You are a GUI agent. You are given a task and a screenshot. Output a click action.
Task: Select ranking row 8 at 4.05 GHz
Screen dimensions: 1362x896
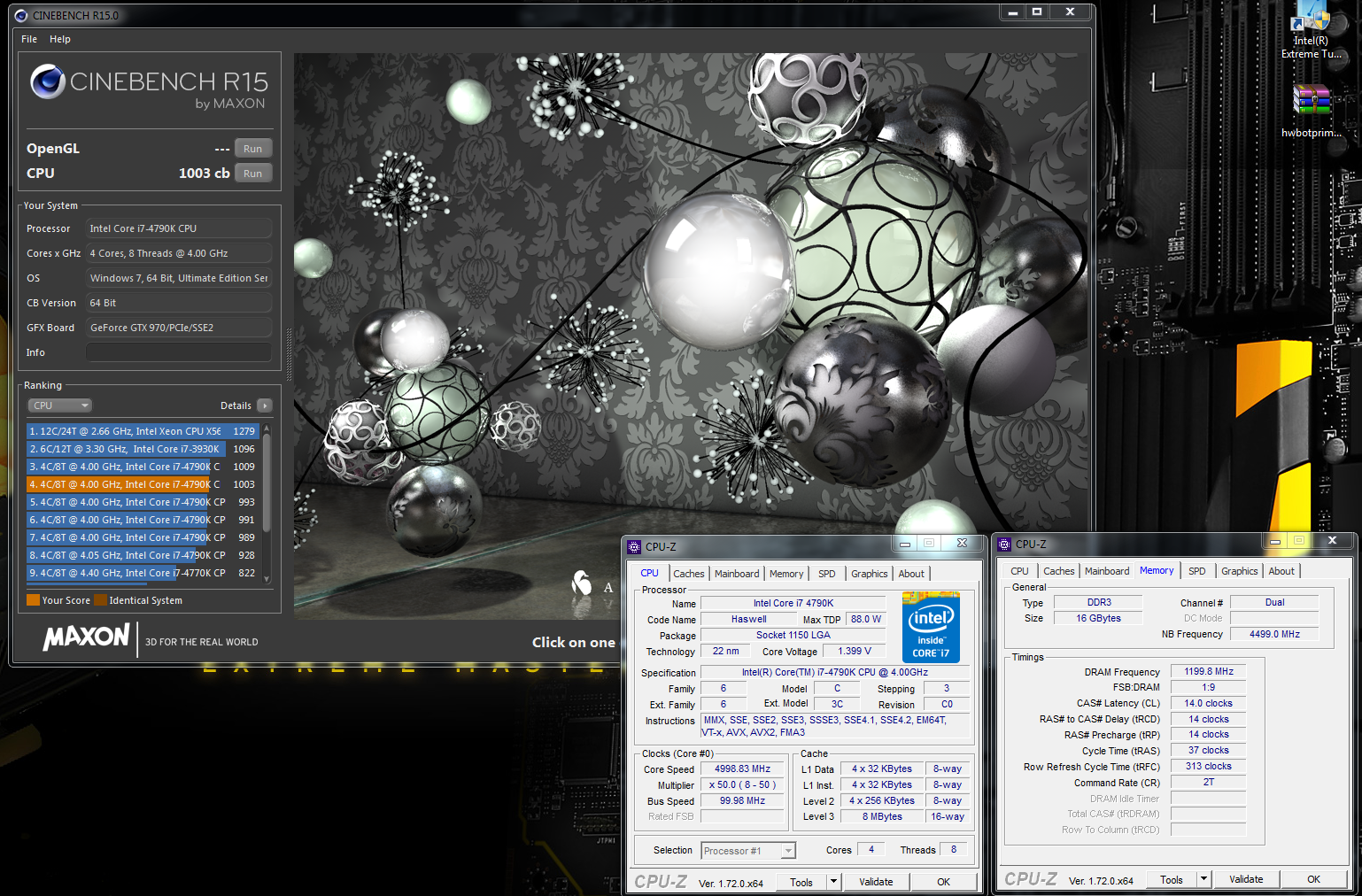143,555
